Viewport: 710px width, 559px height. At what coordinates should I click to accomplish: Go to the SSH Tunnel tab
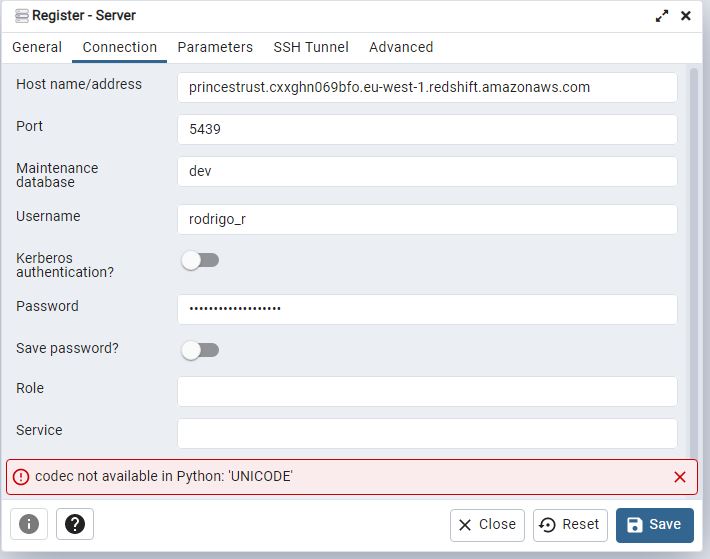click(311, 47)
